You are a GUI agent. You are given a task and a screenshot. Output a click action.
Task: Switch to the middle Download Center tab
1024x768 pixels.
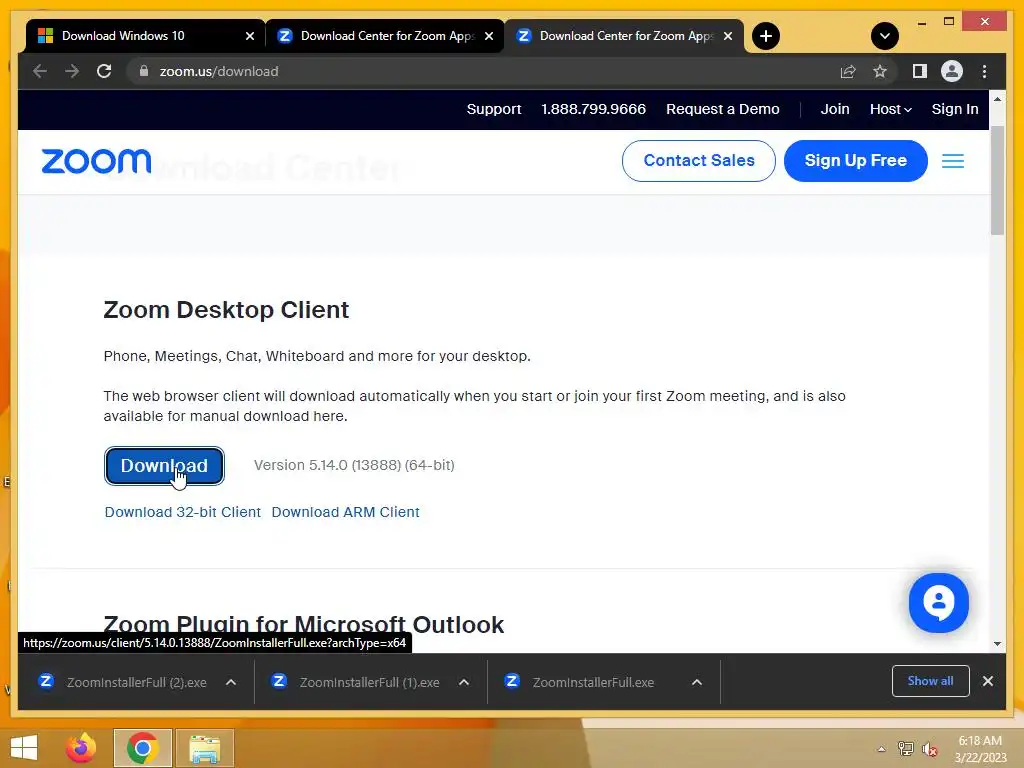pos(385,36)
